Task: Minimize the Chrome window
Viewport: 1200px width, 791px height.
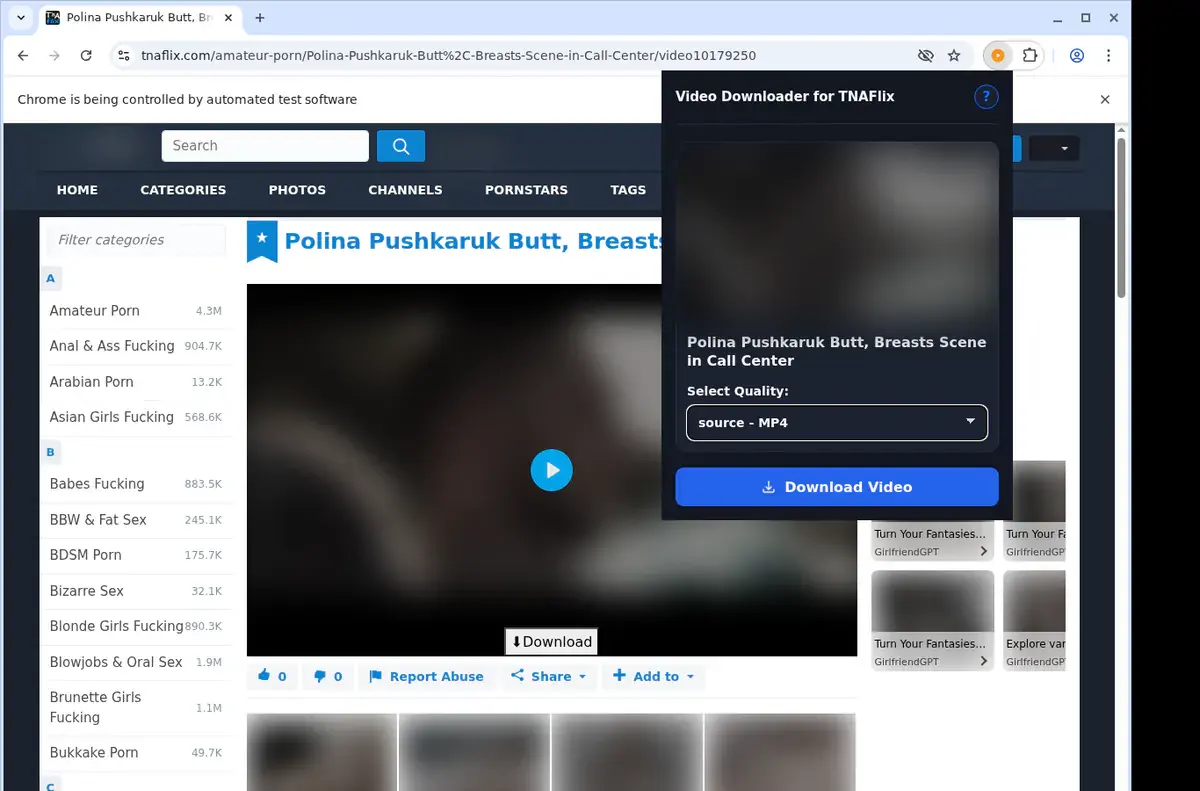Action: (1058, 18)
